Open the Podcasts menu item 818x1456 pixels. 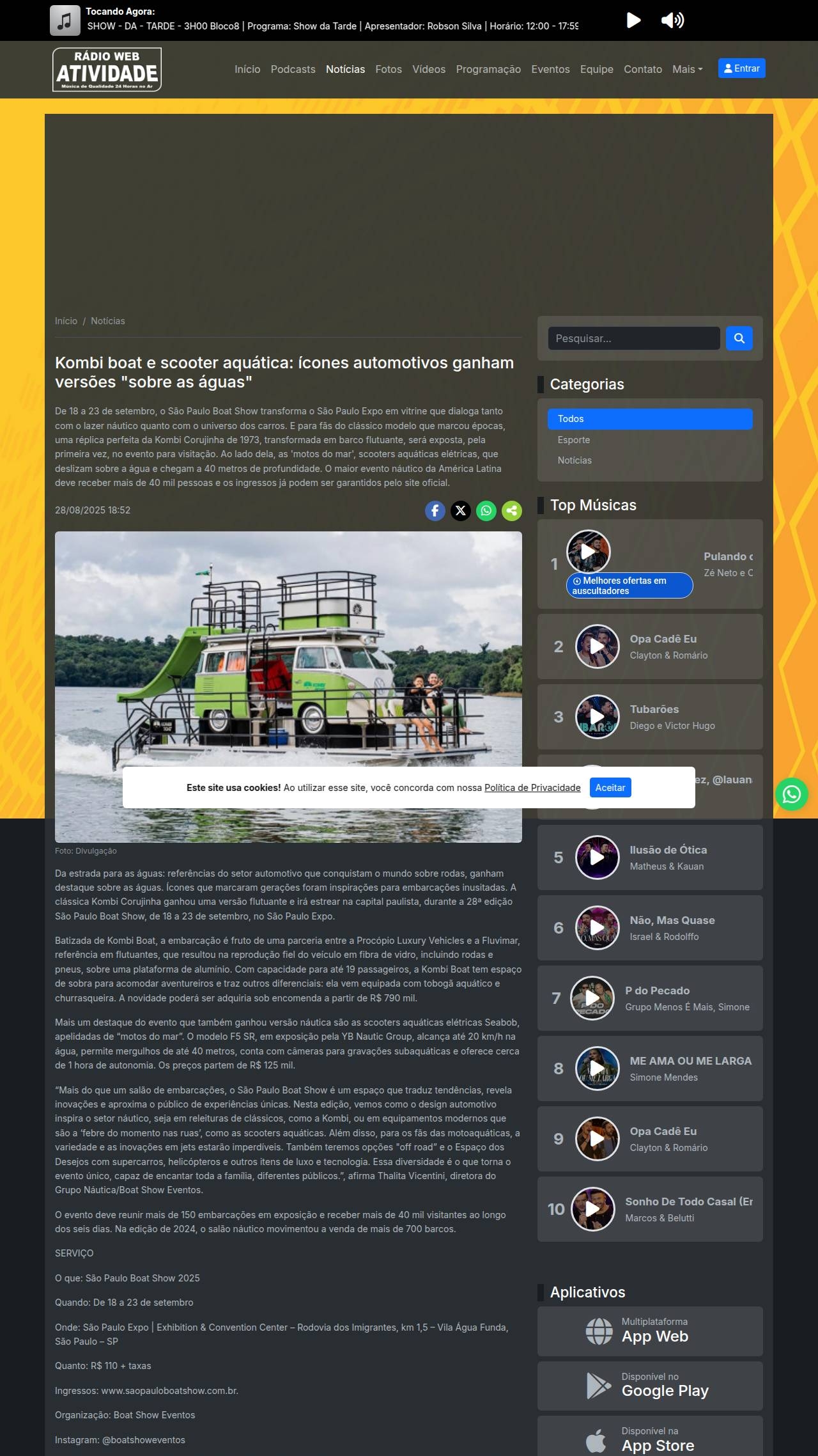pos(293,69)
